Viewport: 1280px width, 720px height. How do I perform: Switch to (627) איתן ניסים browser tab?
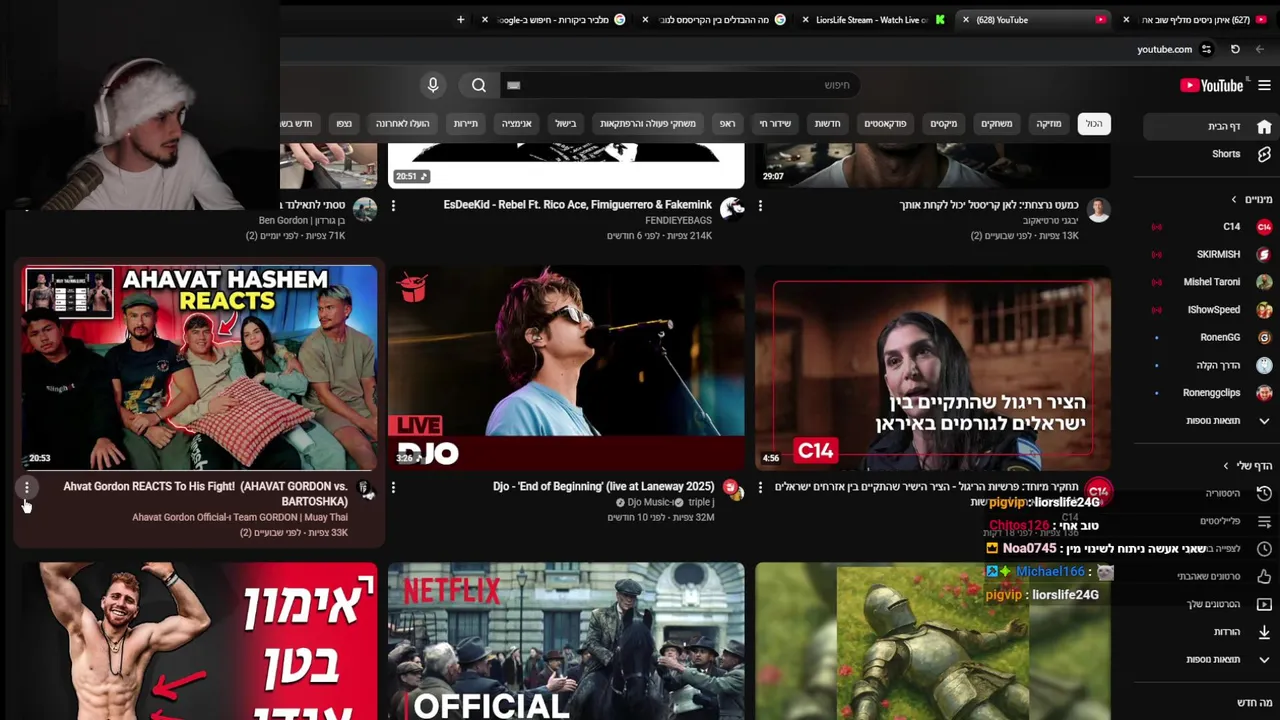1200,20
